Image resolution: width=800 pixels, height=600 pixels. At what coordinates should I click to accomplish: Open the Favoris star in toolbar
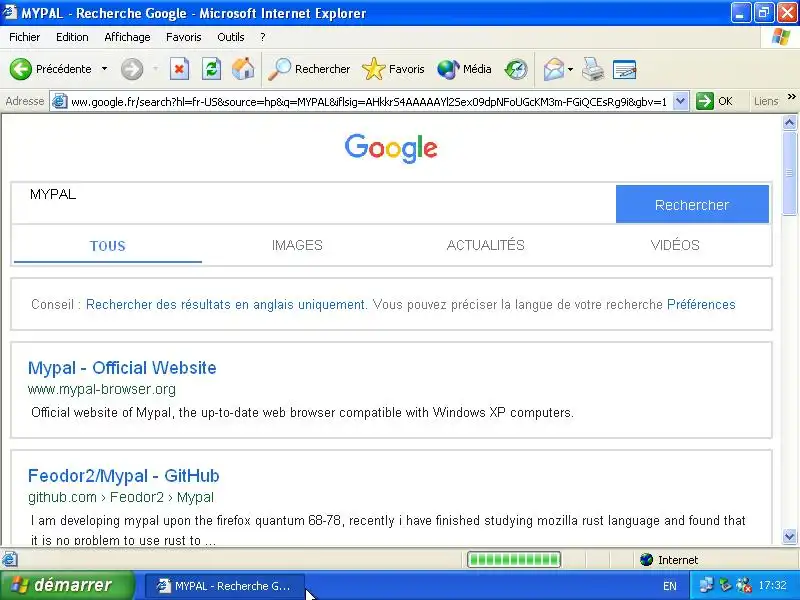point(393,69)
